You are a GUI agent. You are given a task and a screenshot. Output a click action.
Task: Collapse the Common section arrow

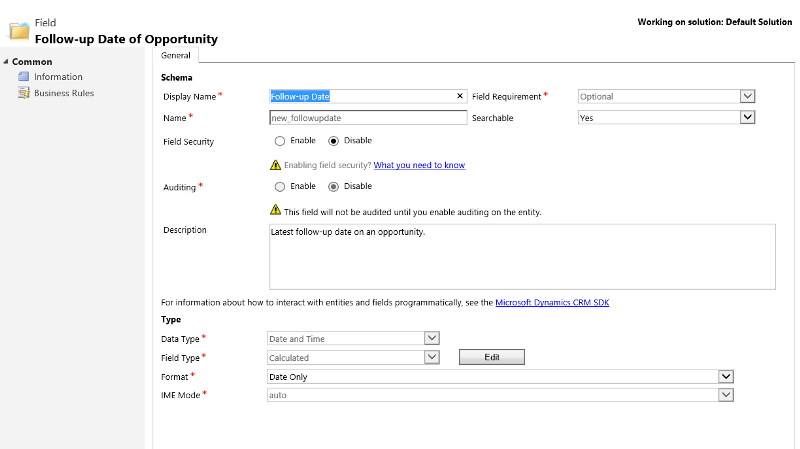(x=6, y=62)
